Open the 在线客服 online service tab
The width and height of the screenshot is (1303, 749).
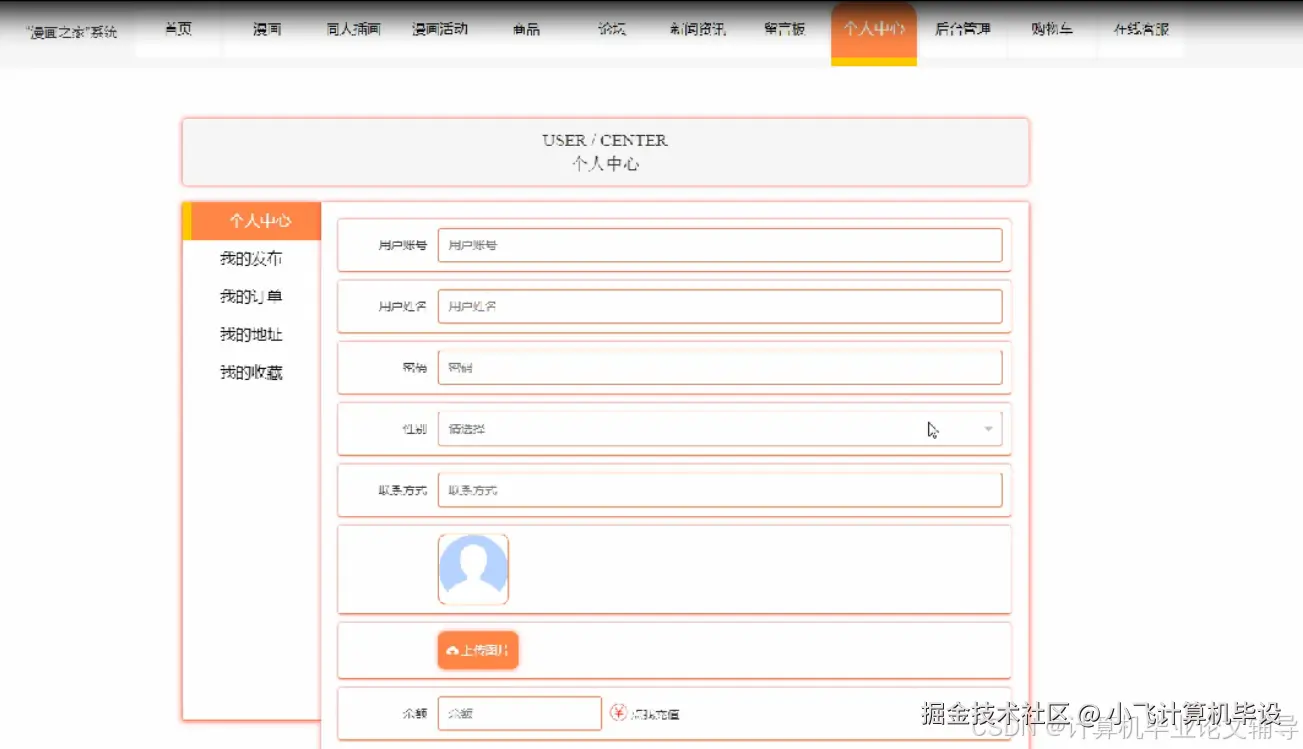(x=1141, y=30)
